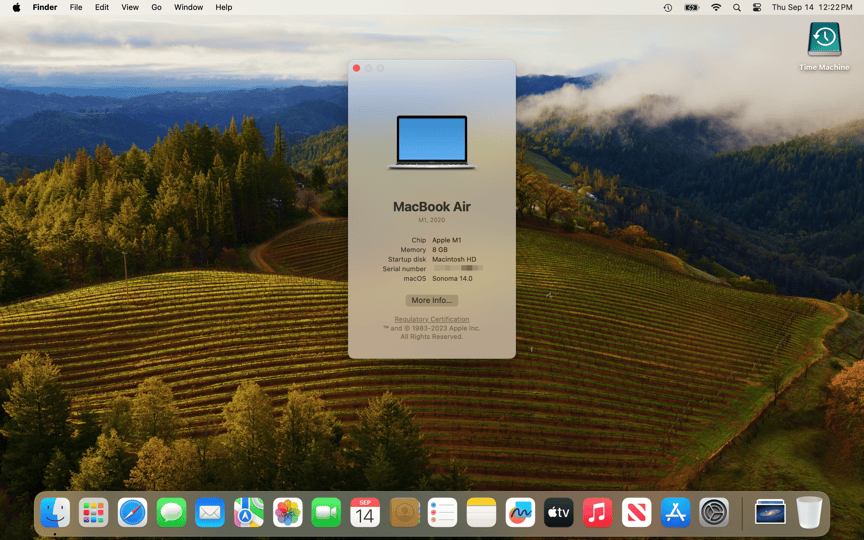
Task: Open the Regulatory Certification link
Action: click(431, 319)
